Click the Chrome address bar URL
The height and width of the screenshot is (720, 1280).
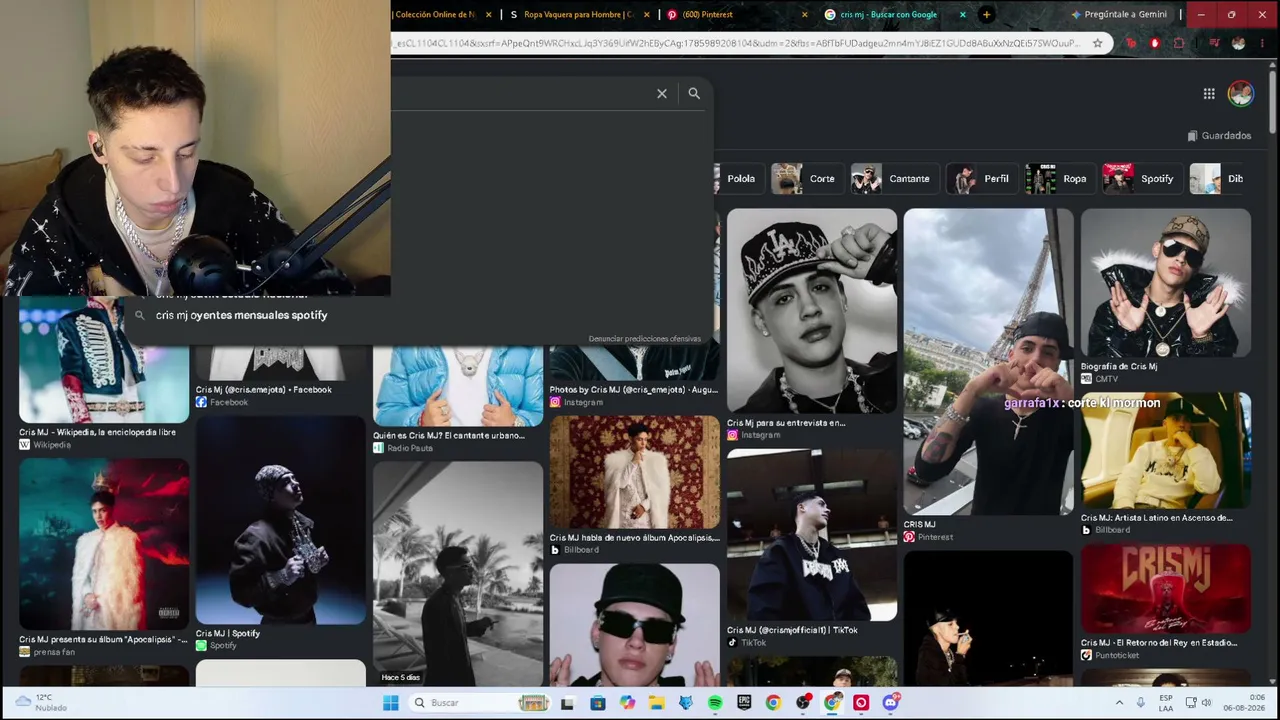pos(735,43)
